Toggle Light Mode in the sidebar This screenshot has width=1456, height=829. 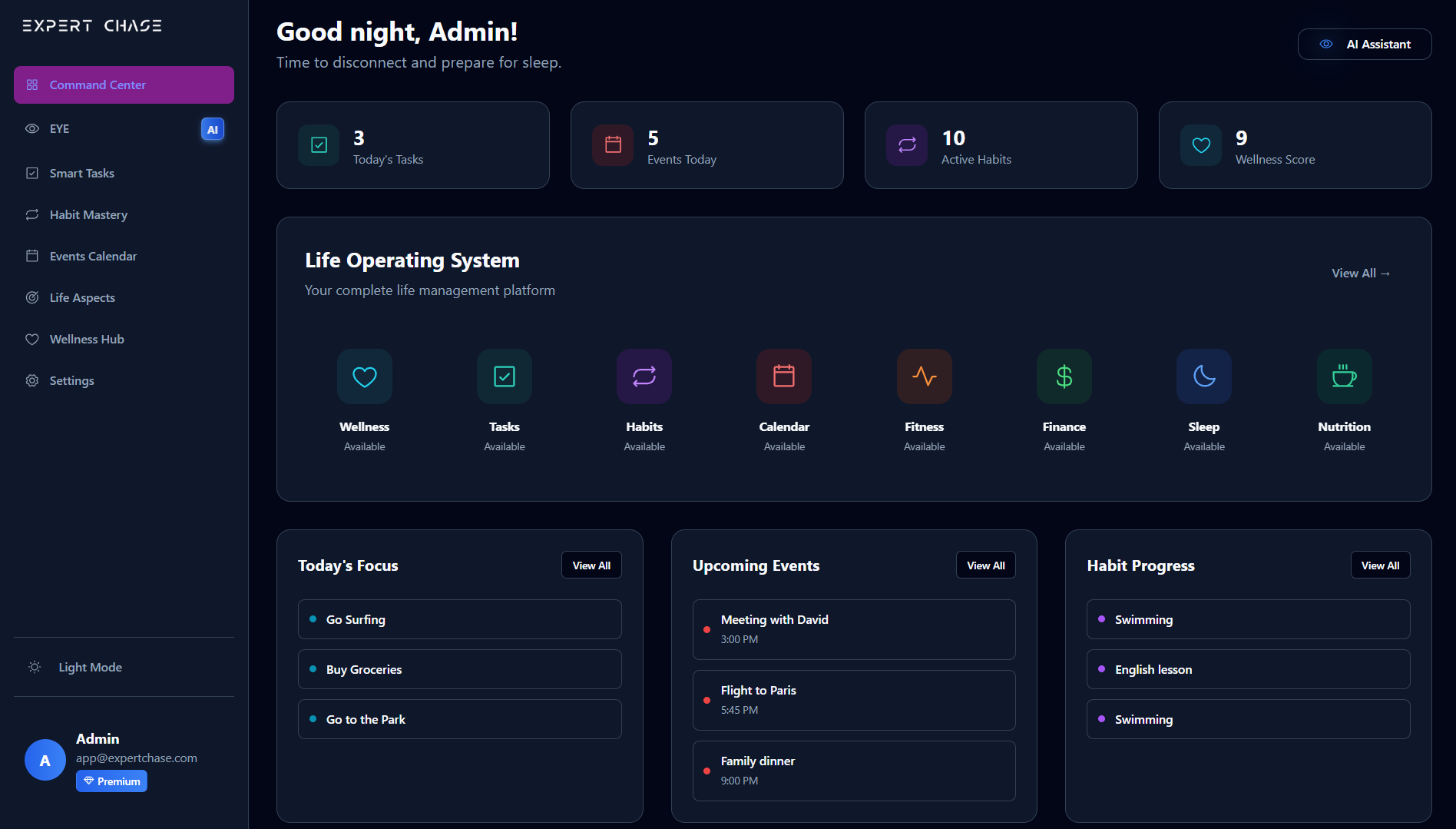pyautogui.click(x=90, y=667)
